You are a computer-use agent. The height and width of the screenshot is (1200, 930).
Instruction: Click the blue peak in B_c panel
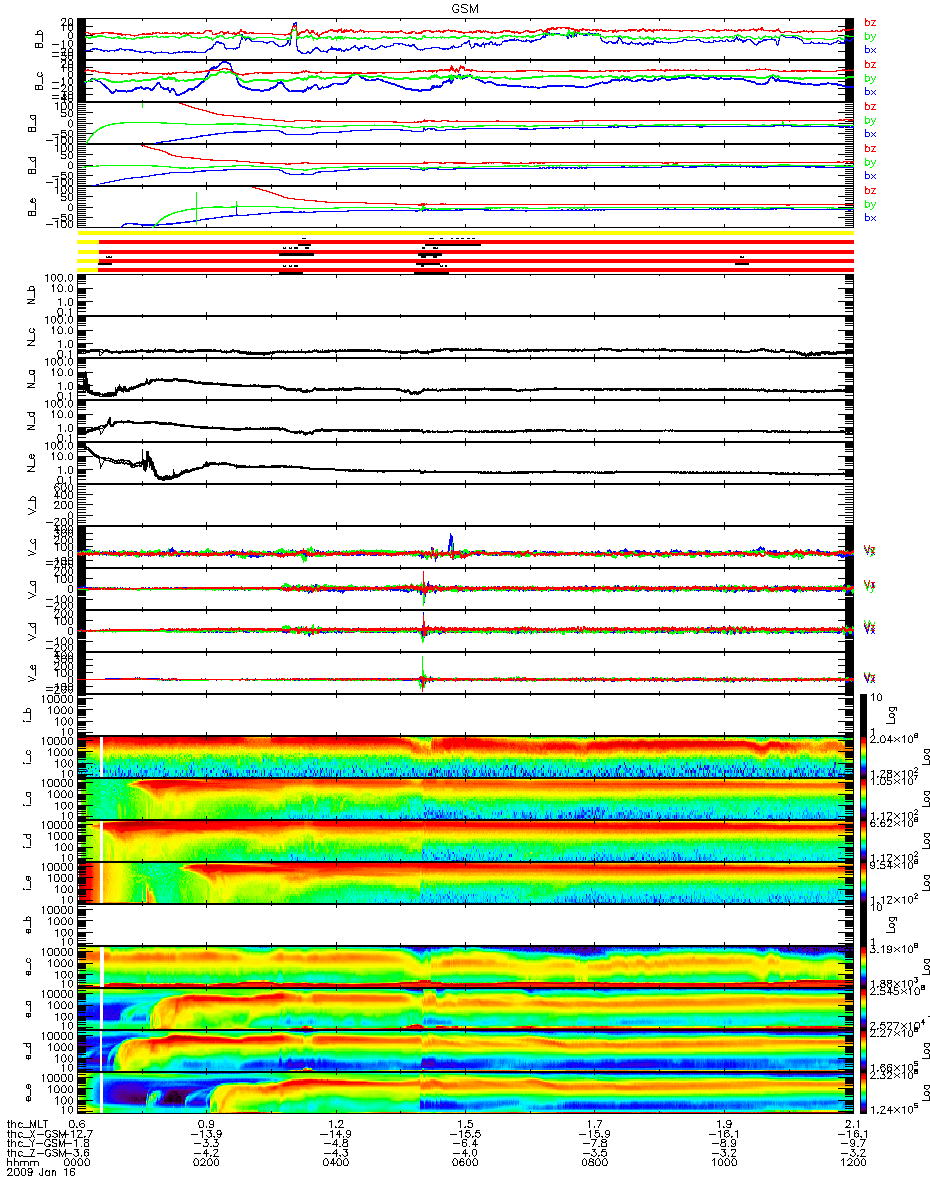point(223,68)
